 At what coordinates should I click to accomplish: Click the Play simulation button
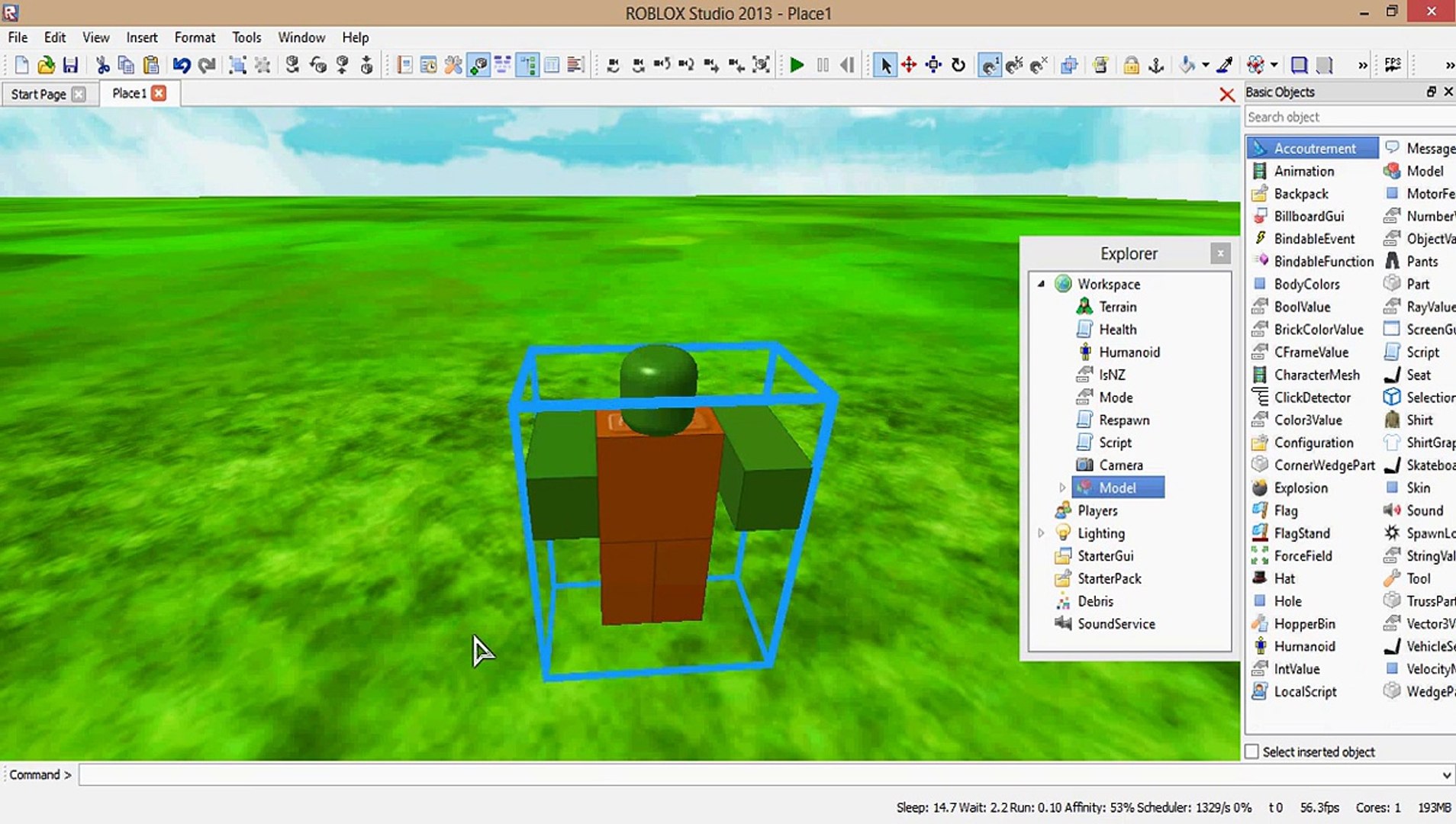797,66
